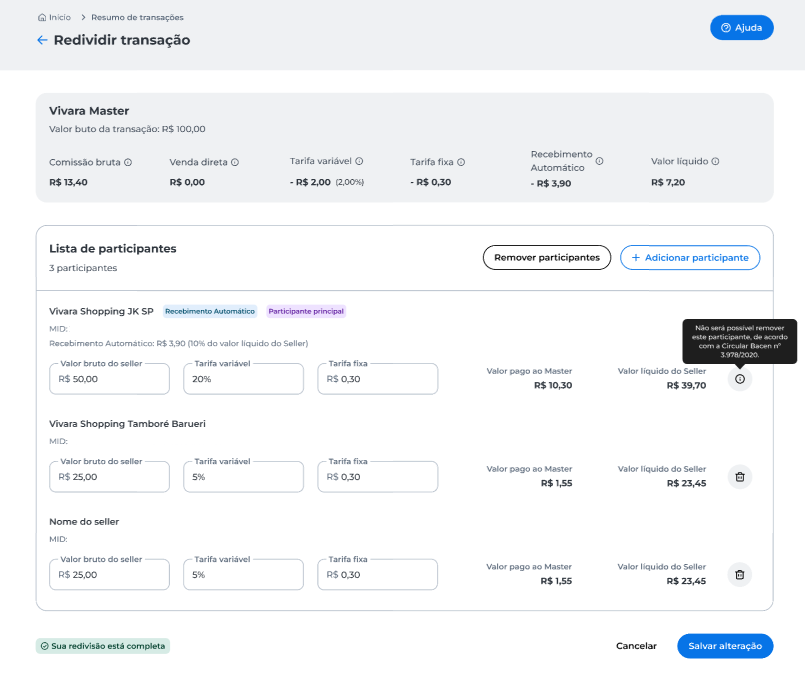This screenshot has height=675, width=805.
Task: Edit Valor bruto do seller field showing R$ 50,00
Action: 109,379
